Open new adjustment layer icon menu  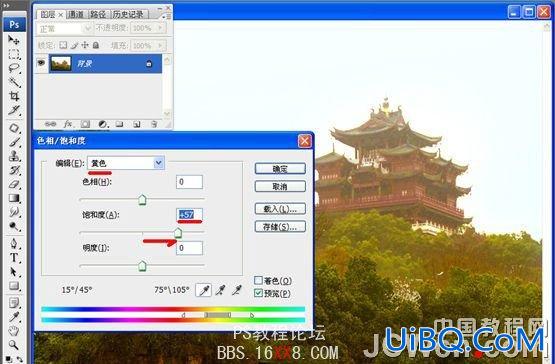103,124
